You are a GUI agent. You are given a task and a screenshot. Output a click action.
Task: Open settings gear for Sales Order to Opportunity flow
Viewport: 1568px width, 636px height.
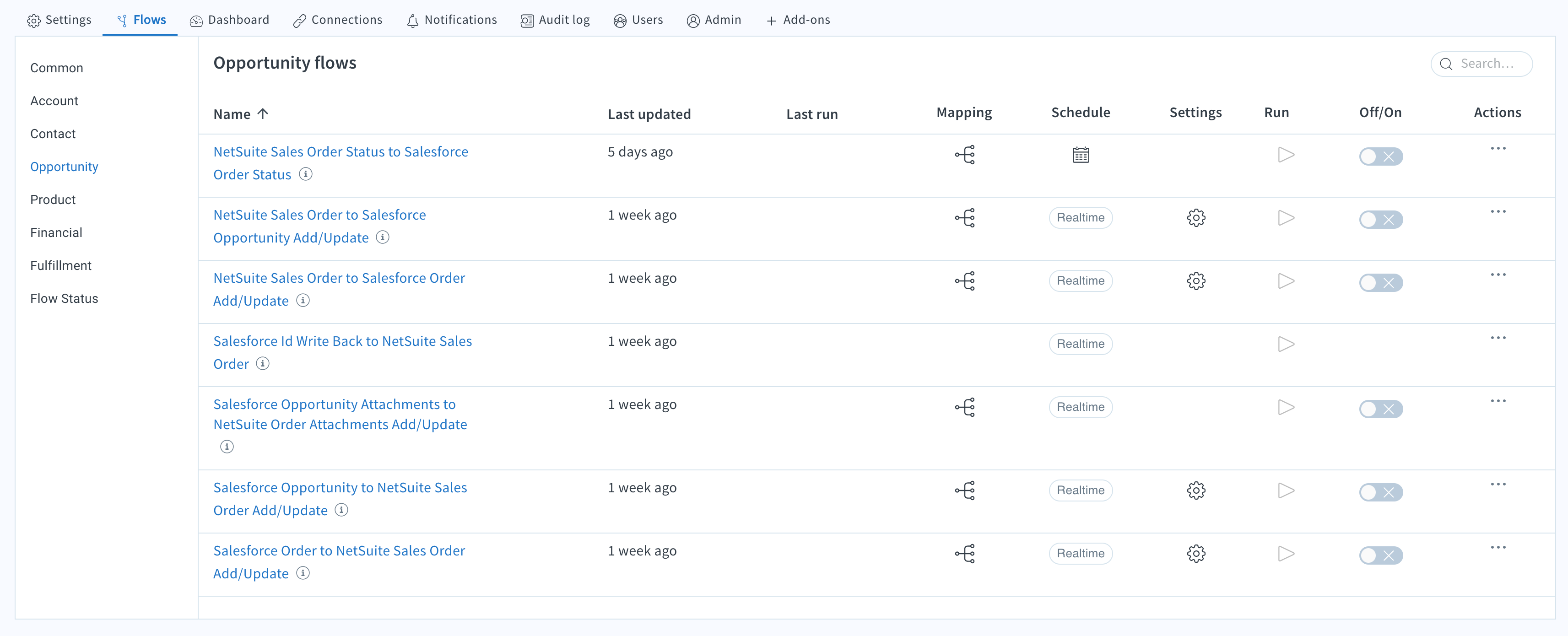tap(1196, 218)
